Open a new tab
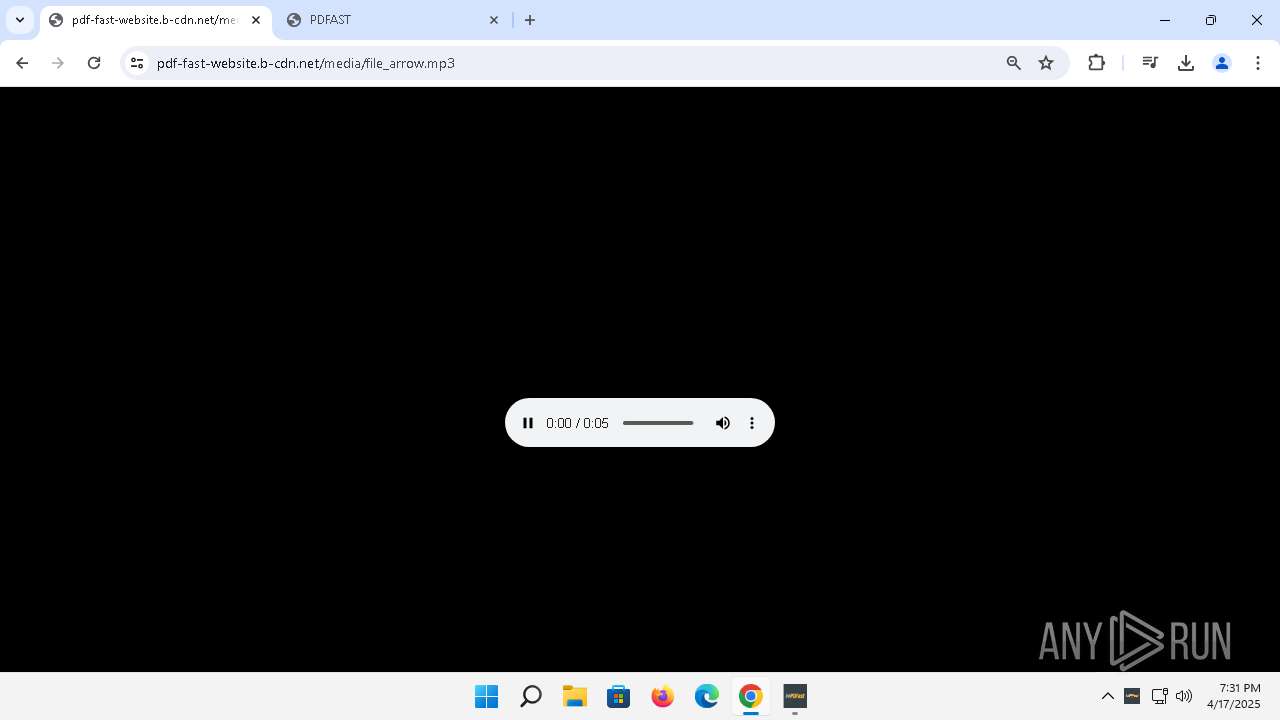 (x=530, y=20)
